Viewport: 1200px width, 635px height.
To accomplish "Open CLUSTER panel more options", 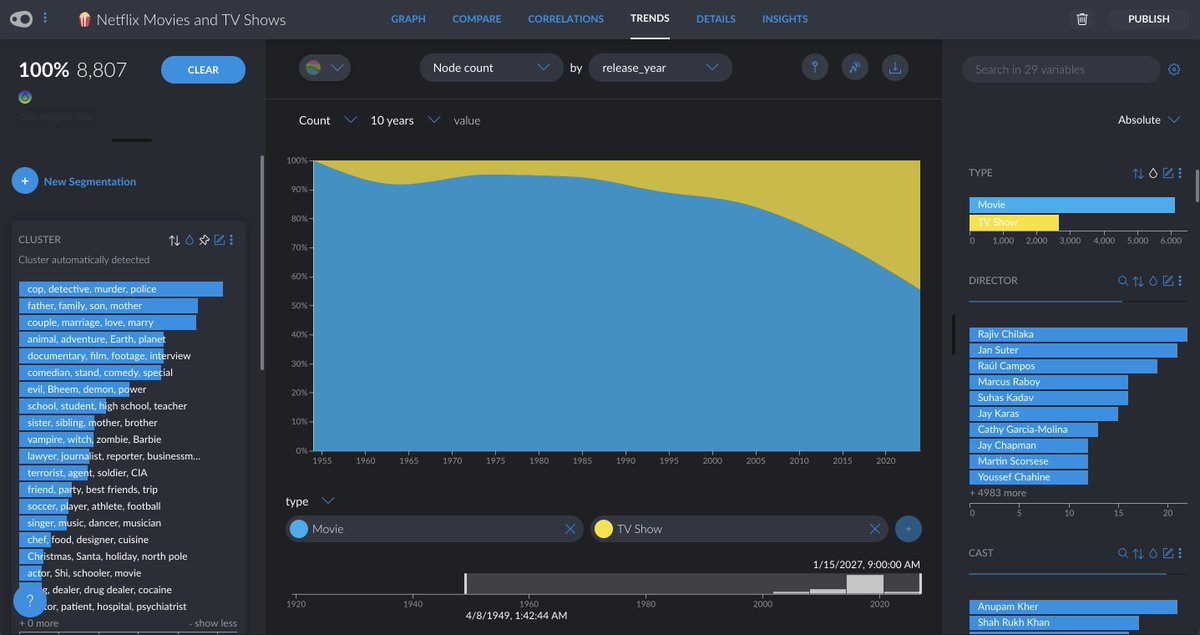I will (x=231, y=240).
